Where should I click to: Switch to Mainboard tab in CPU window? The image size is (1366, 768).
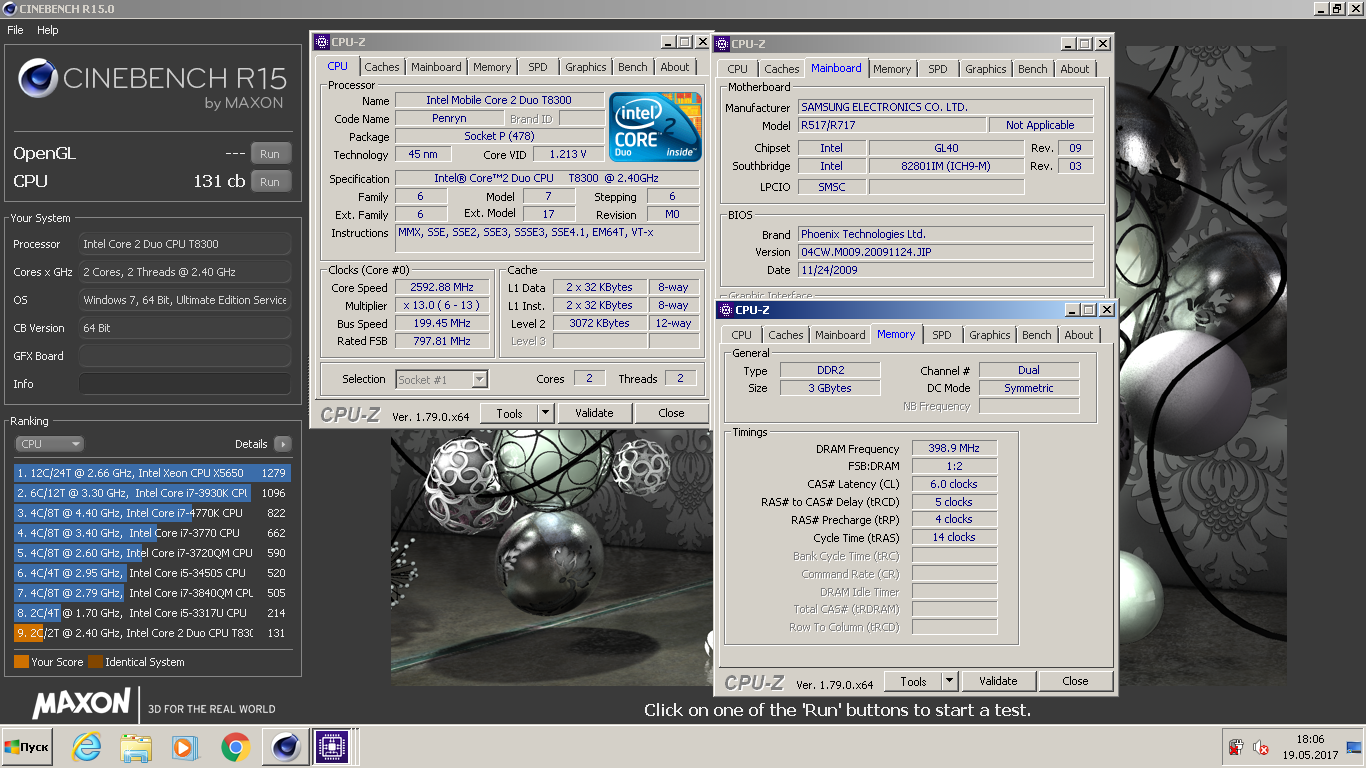tap(437, 67)
